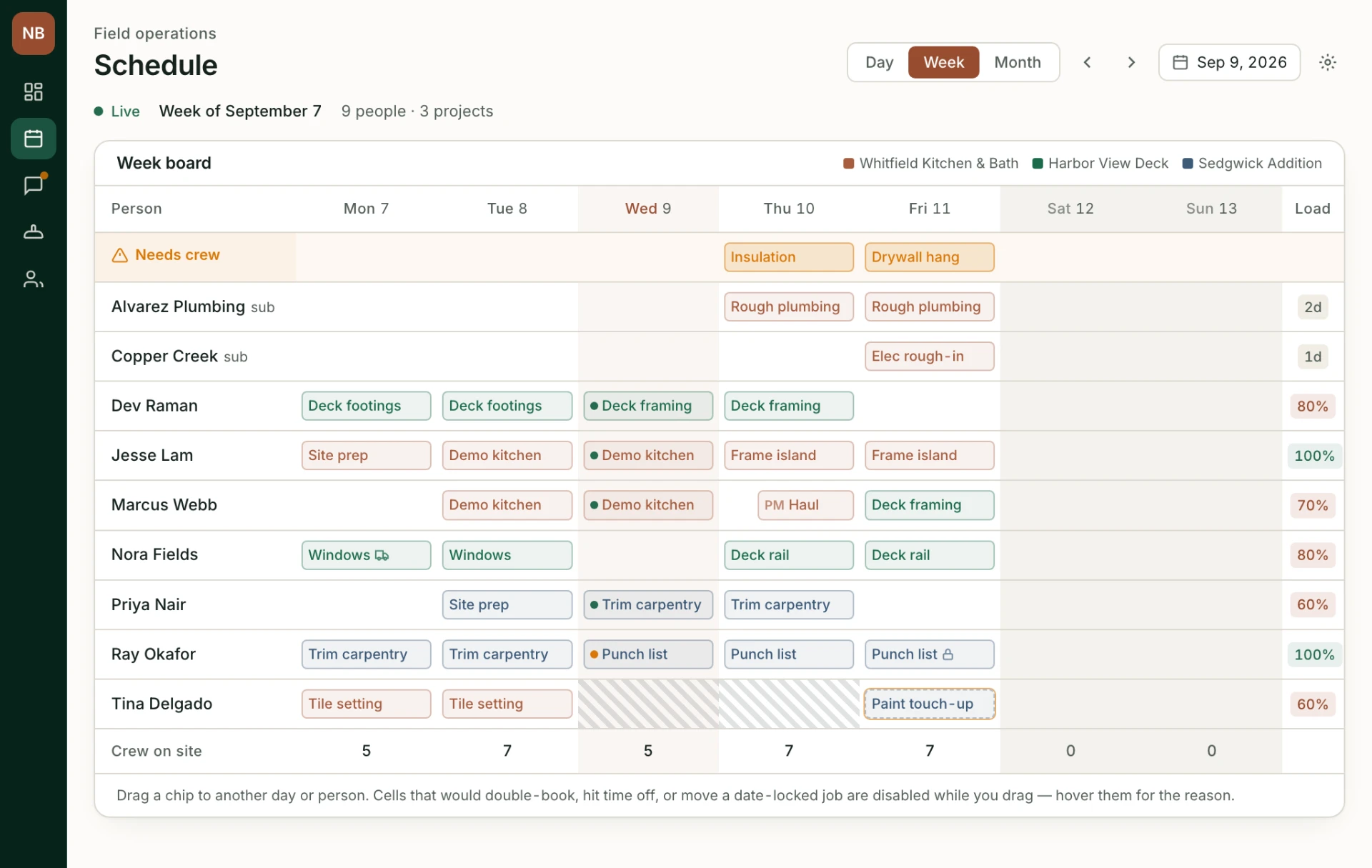
Task: Click Whitfield Kitchen & Bath legend swatch
Action: (x=849, y=164)
